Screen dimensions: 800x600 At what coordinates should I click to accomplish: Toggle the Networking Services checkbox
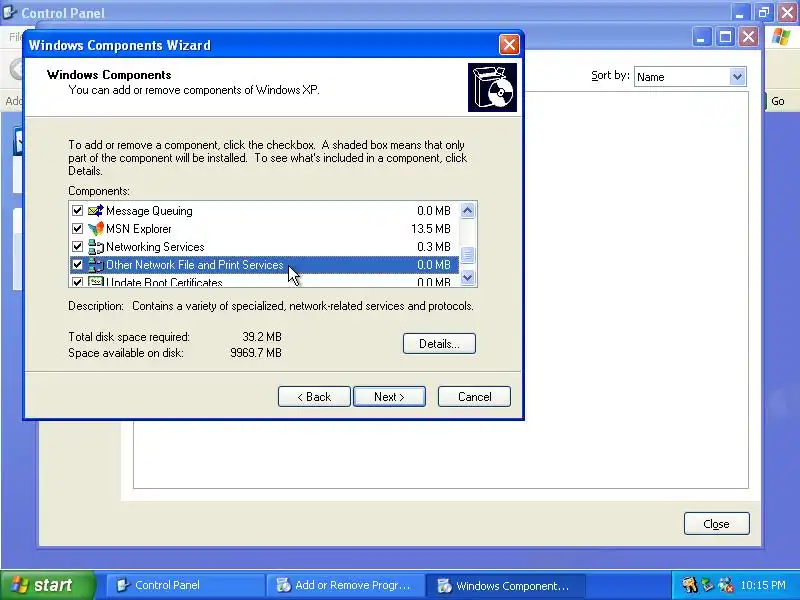pos(77,247)
